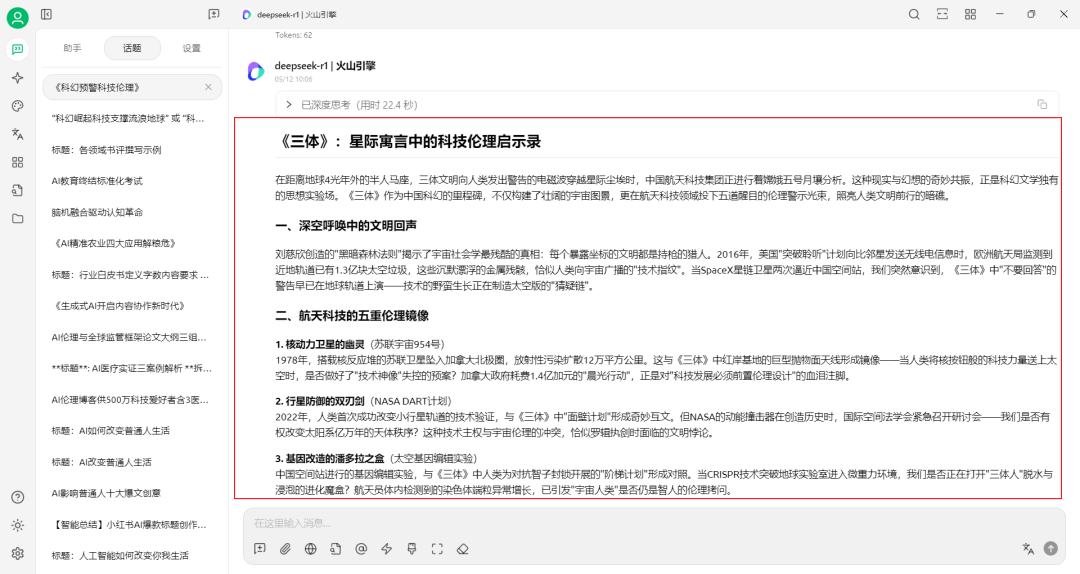Click new topic icon in input toolbar
The width and height of the screenshot is (1080, 574).
click(260, 549)
